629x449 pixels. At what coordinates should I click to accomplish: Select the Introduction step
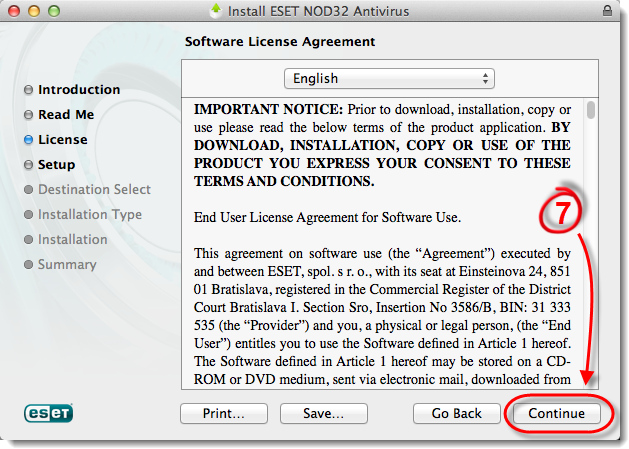tap(79, 89)
